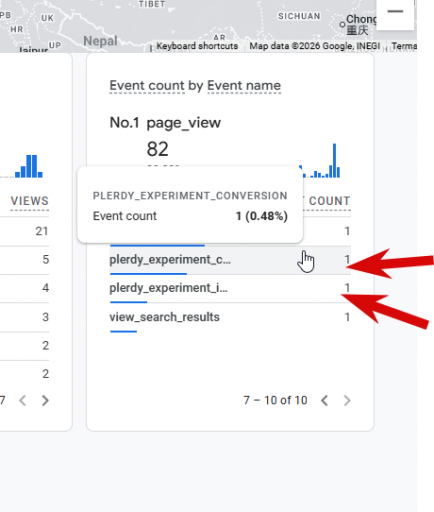434x512 pixels.
Task: Zoom out the map with minus button
Action: point(395,12)
